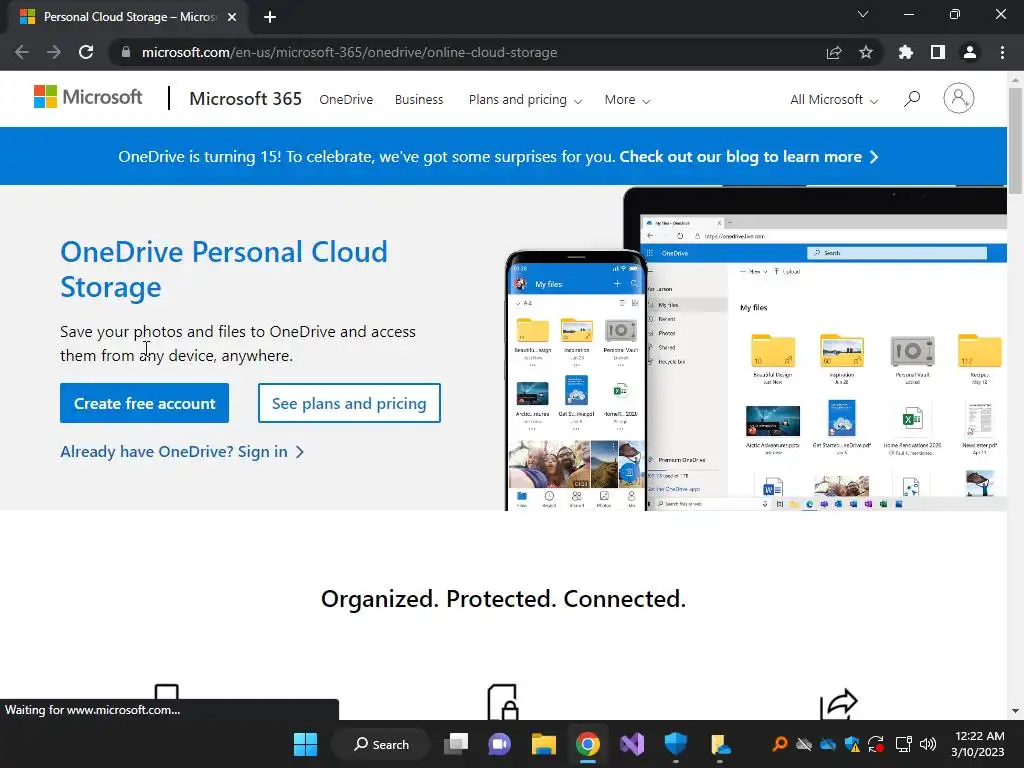Open the clock and date in the taskbar

click(977, 744)
